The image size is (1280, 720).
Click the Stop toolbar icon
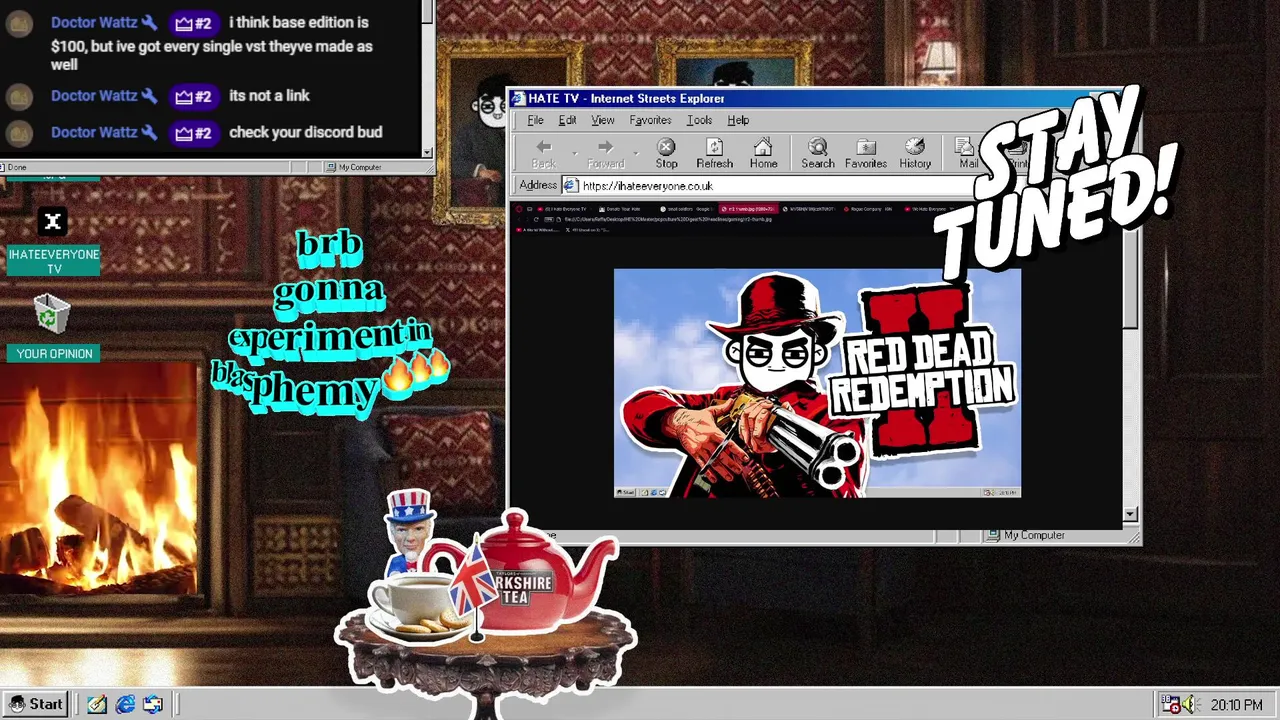click(666, 148)
